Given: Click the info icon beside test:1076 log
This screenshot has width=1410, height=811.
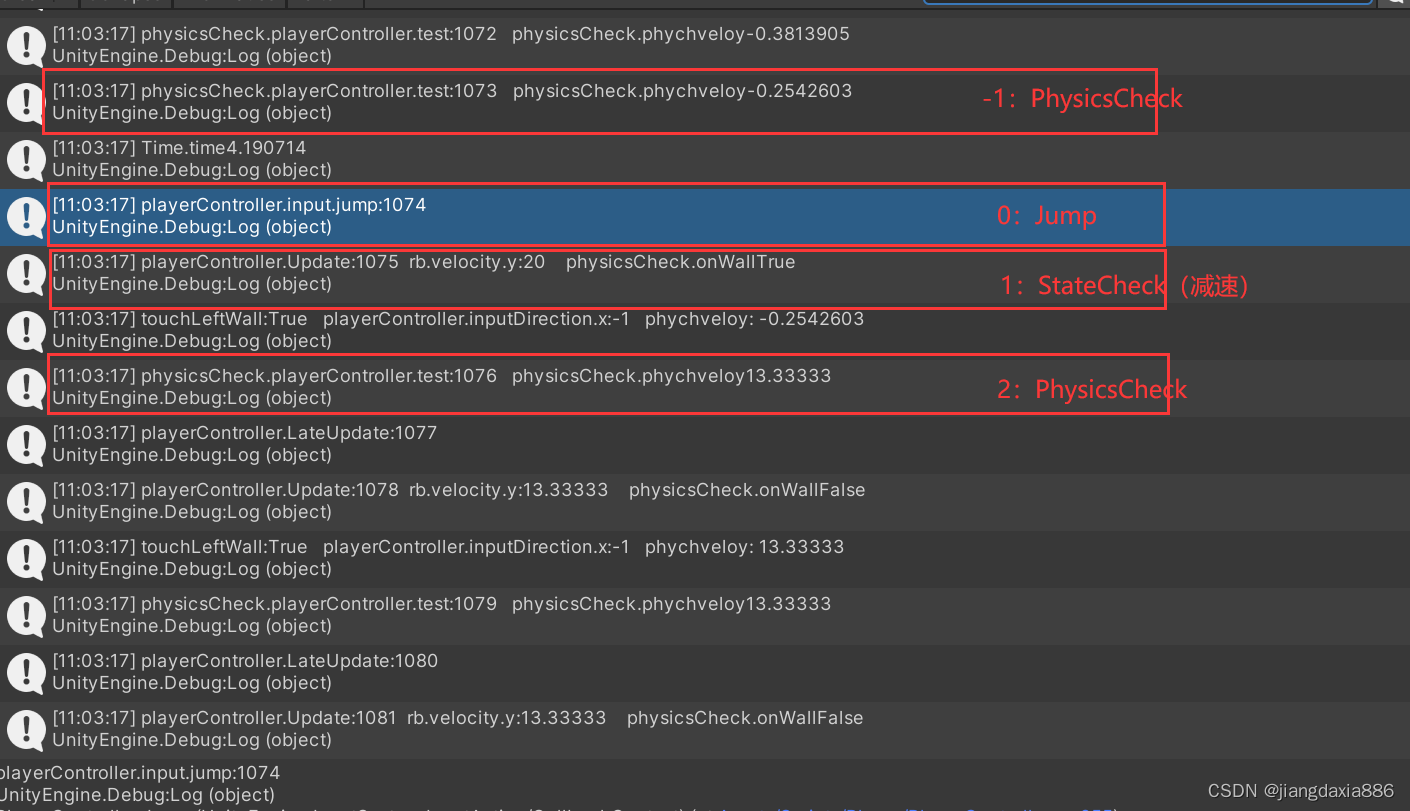Looking at the screenshot, I should click(24, 387).
